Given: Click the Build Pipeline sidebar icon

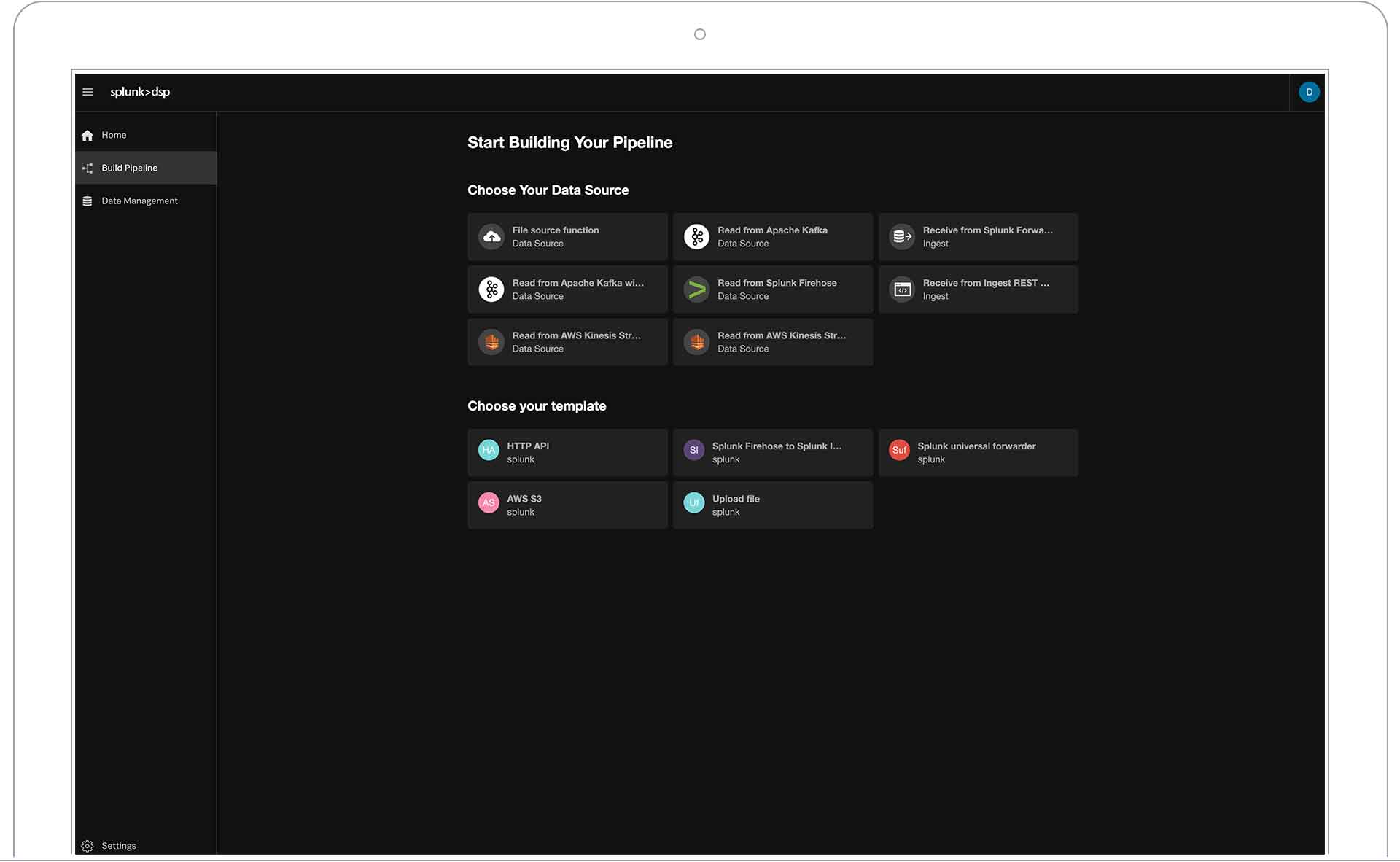Looking at the screenshot, I should coord(87,168).
